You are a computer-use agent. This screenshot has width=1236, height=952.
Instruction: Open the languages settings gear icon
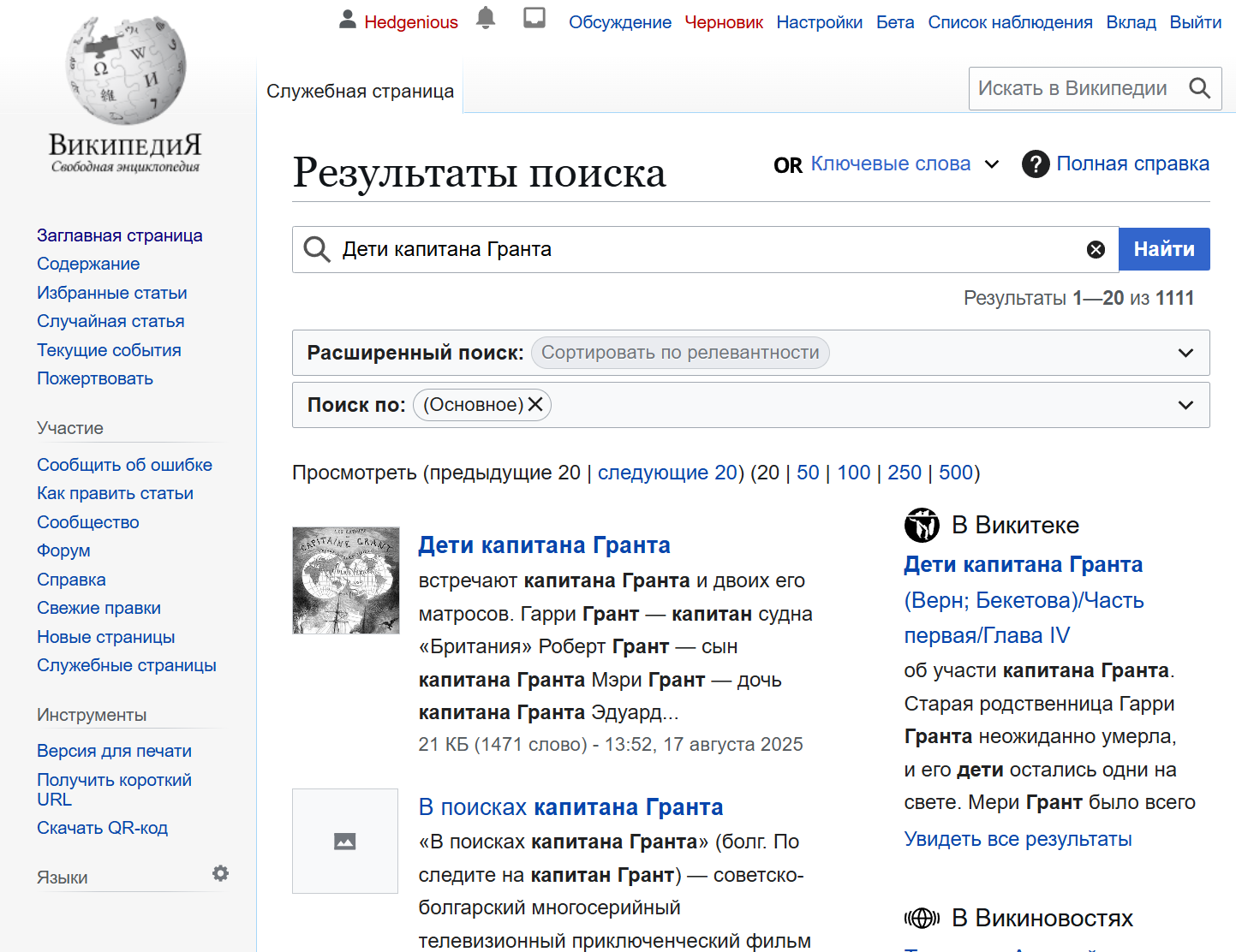coord(220,873)
